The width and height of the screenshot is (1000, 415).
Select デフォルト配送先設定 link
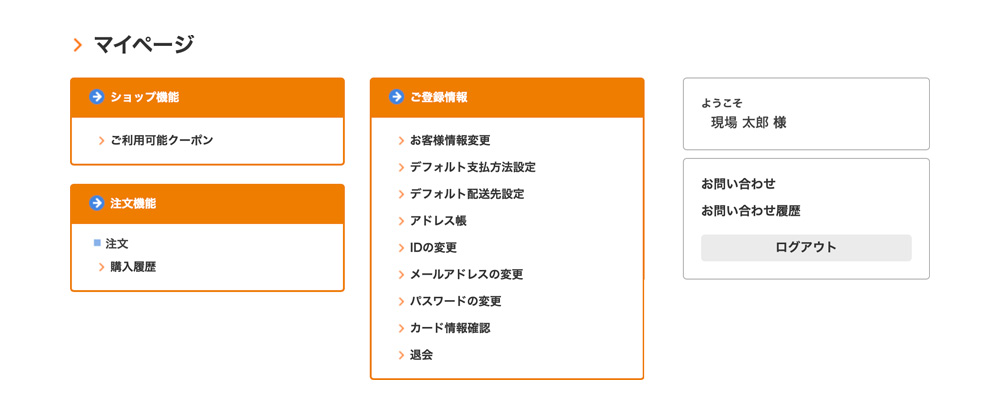pos(466,194)
